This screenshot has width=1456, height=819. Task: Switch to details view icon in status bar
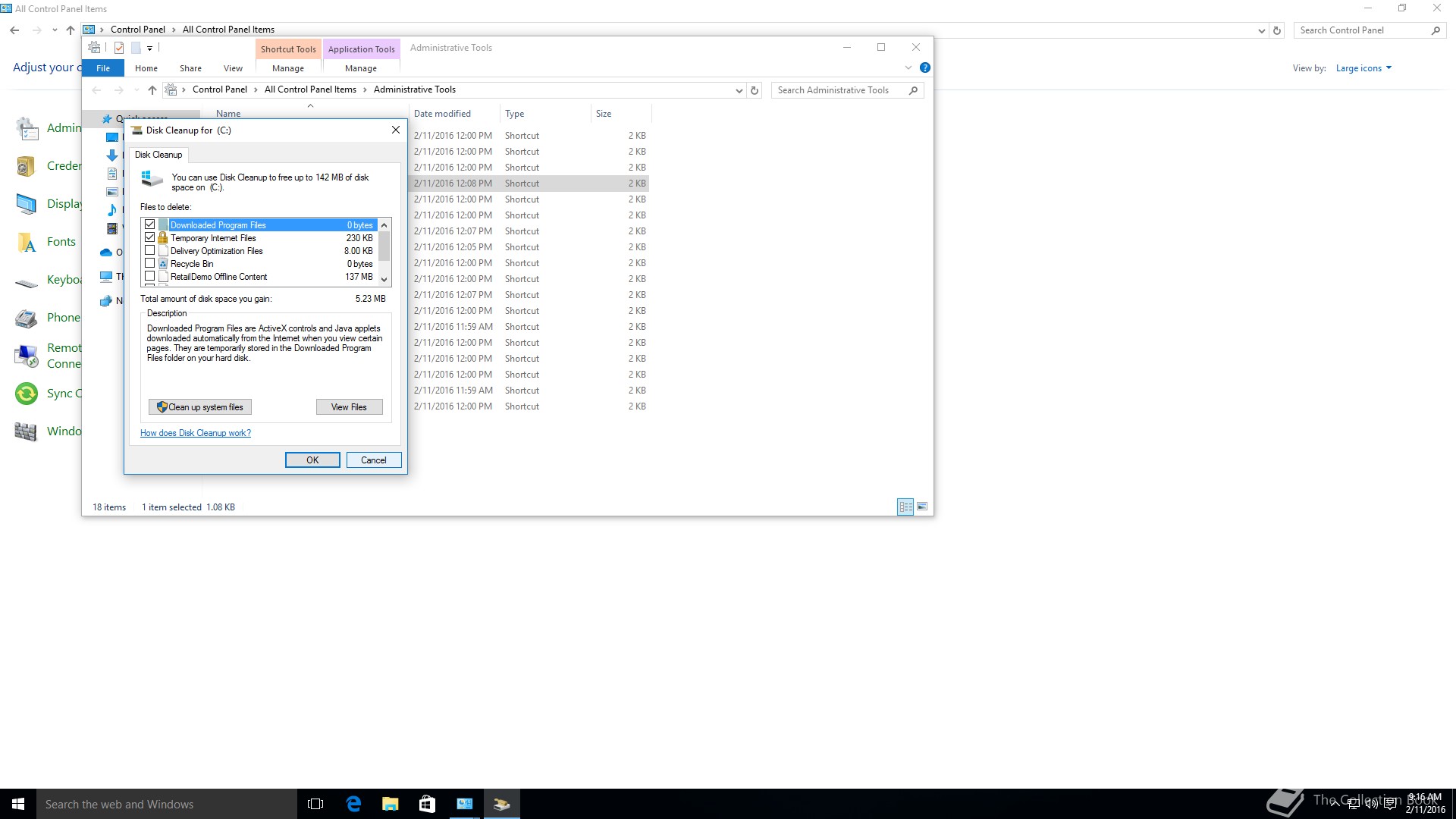pyautogui.click(x=905, y=507)
